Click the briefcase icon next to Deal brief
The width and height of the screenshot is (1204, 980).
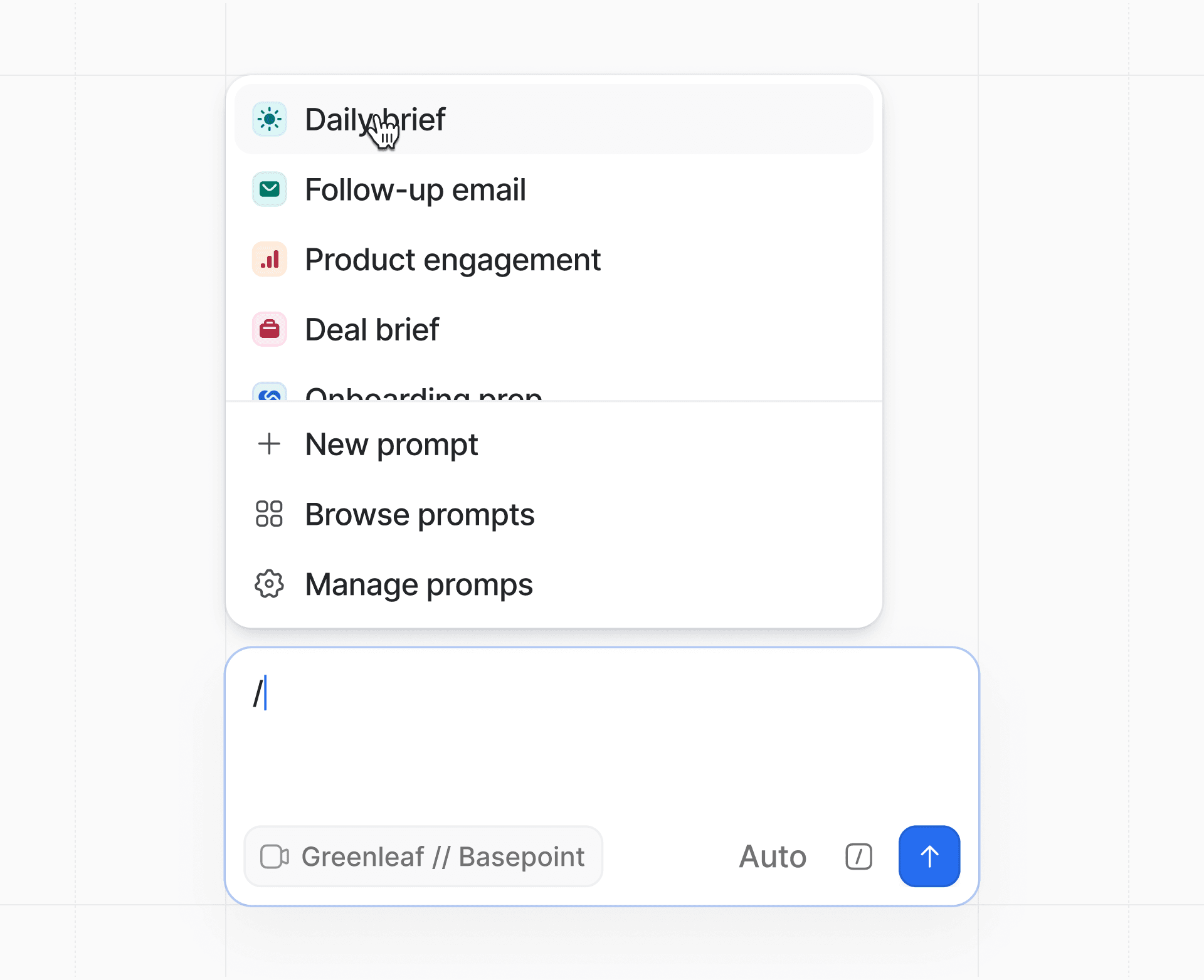pos(269,329)
